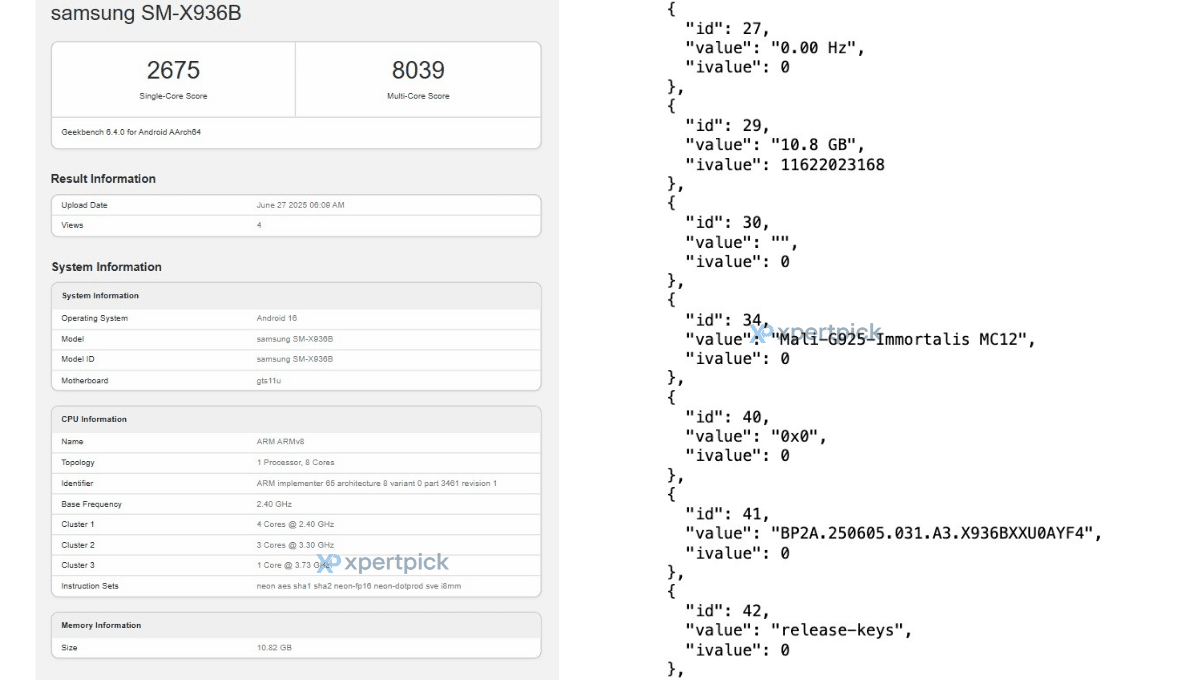The image size is (1200, 680).
Task: Click the Views row
Action: pos(296,225)
